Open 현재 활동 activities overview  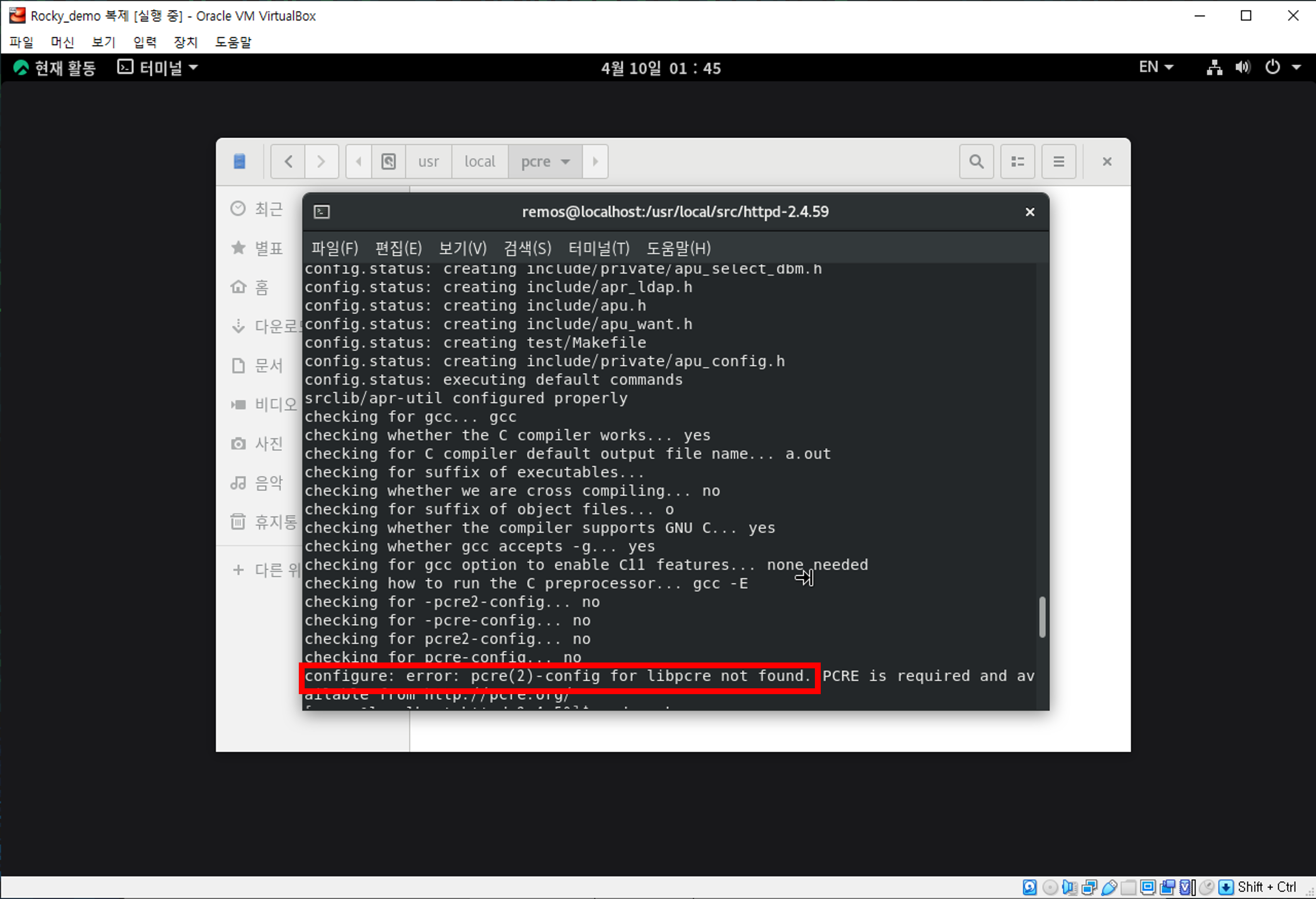[x=55, y=68]
